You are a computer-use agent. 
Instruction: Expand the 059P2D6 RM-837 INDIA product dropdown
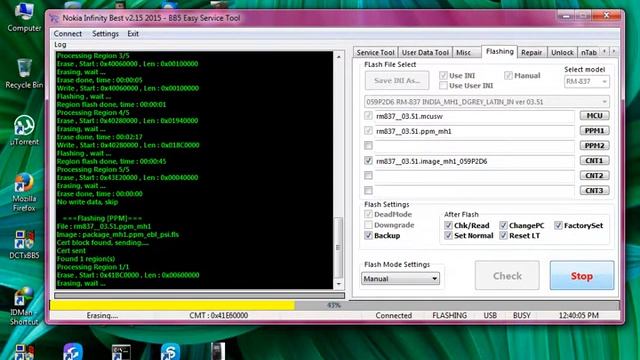(487, 102)
